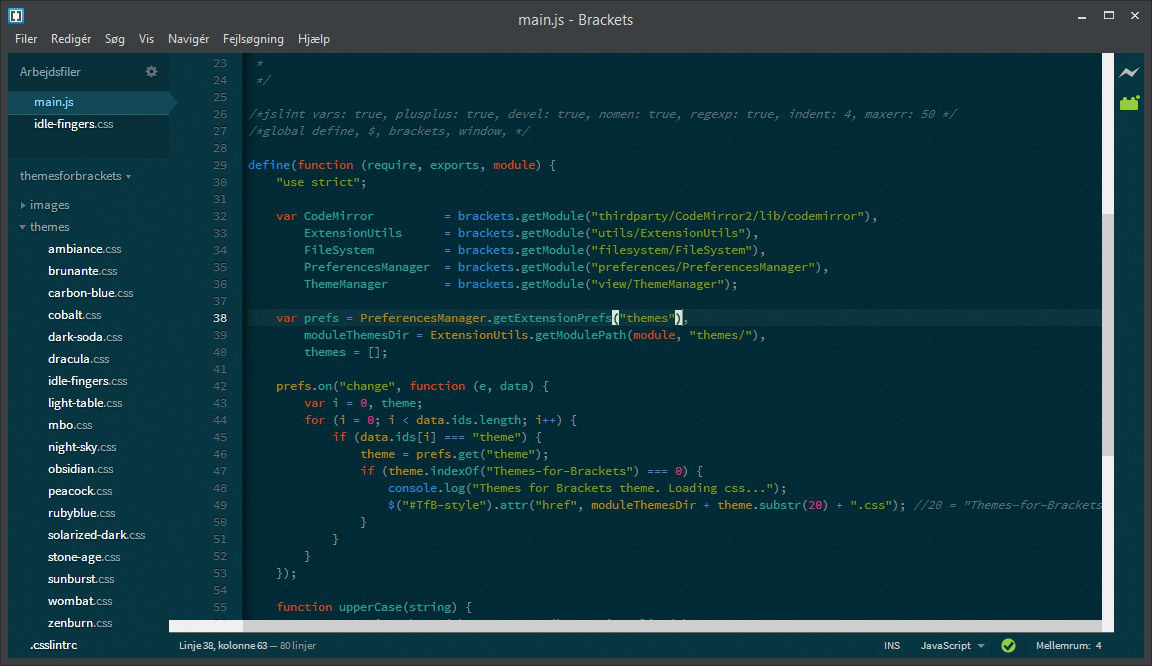1152x666 pixels.
Task: Click the gear icon beside Arbejdsfiler
Action: tap(151, 71)
